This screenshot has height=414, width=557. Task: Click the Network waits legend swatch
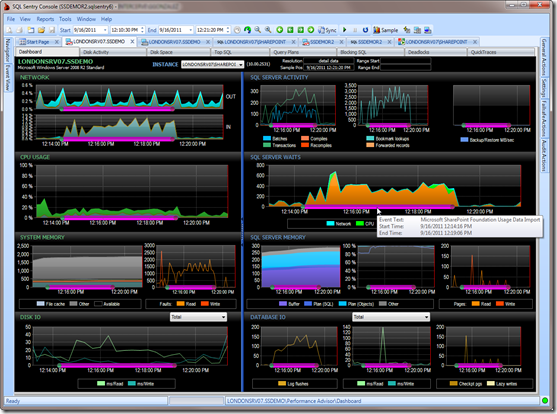click(330, 224)
